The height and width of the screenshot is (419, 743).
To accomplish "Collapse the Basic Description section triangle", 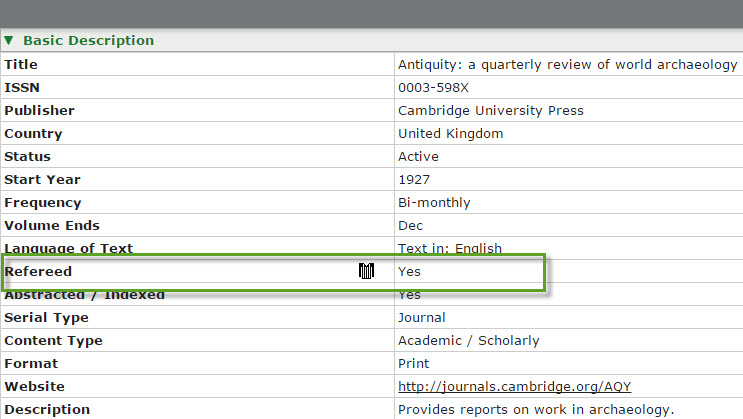I will [9, 41].
